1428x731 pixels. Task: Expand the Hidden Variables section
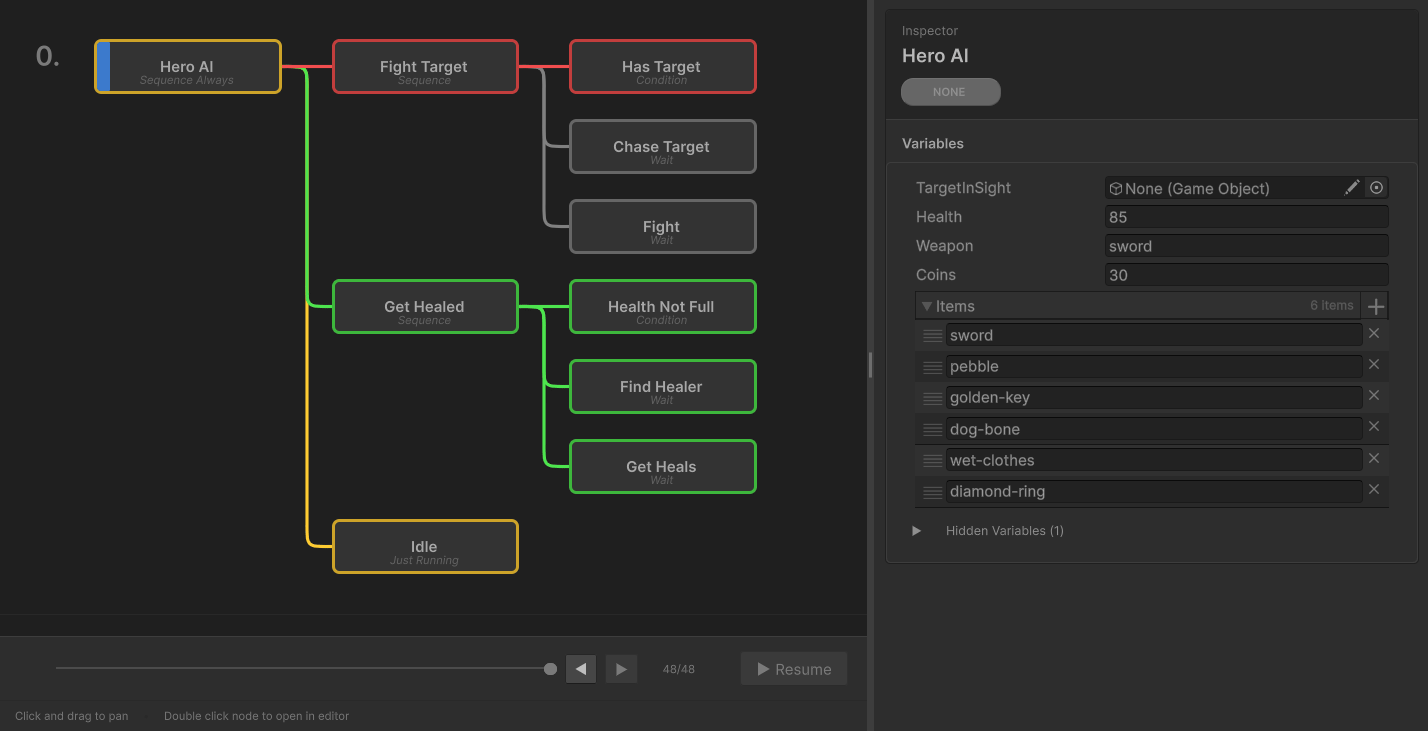pyautogui.click(x=917, y=530)
